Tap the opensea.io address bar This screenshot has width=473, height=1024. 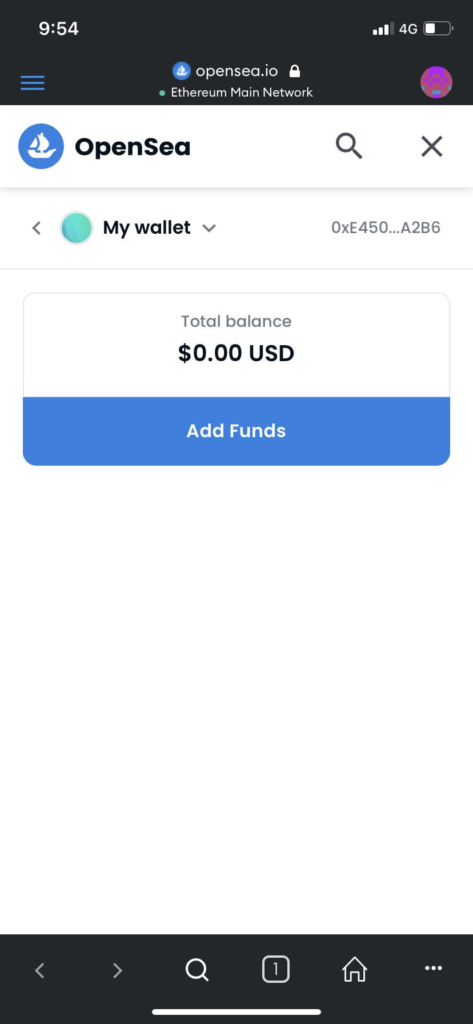pos(236,71)
